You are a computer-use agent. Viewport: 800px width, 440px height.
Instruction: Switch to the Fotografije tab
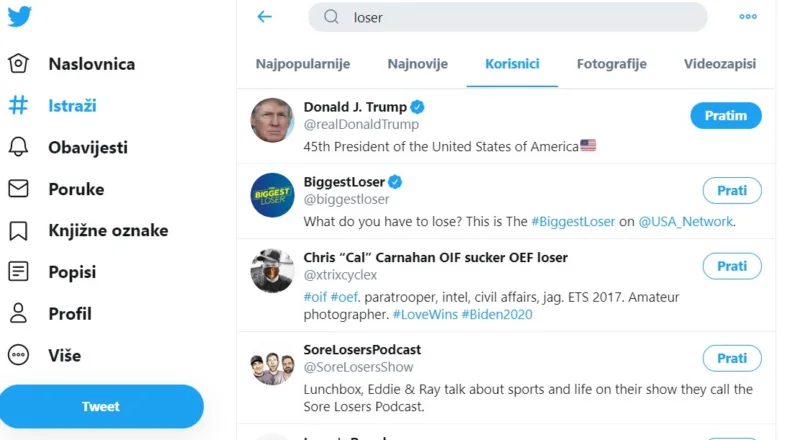(611, 64)
